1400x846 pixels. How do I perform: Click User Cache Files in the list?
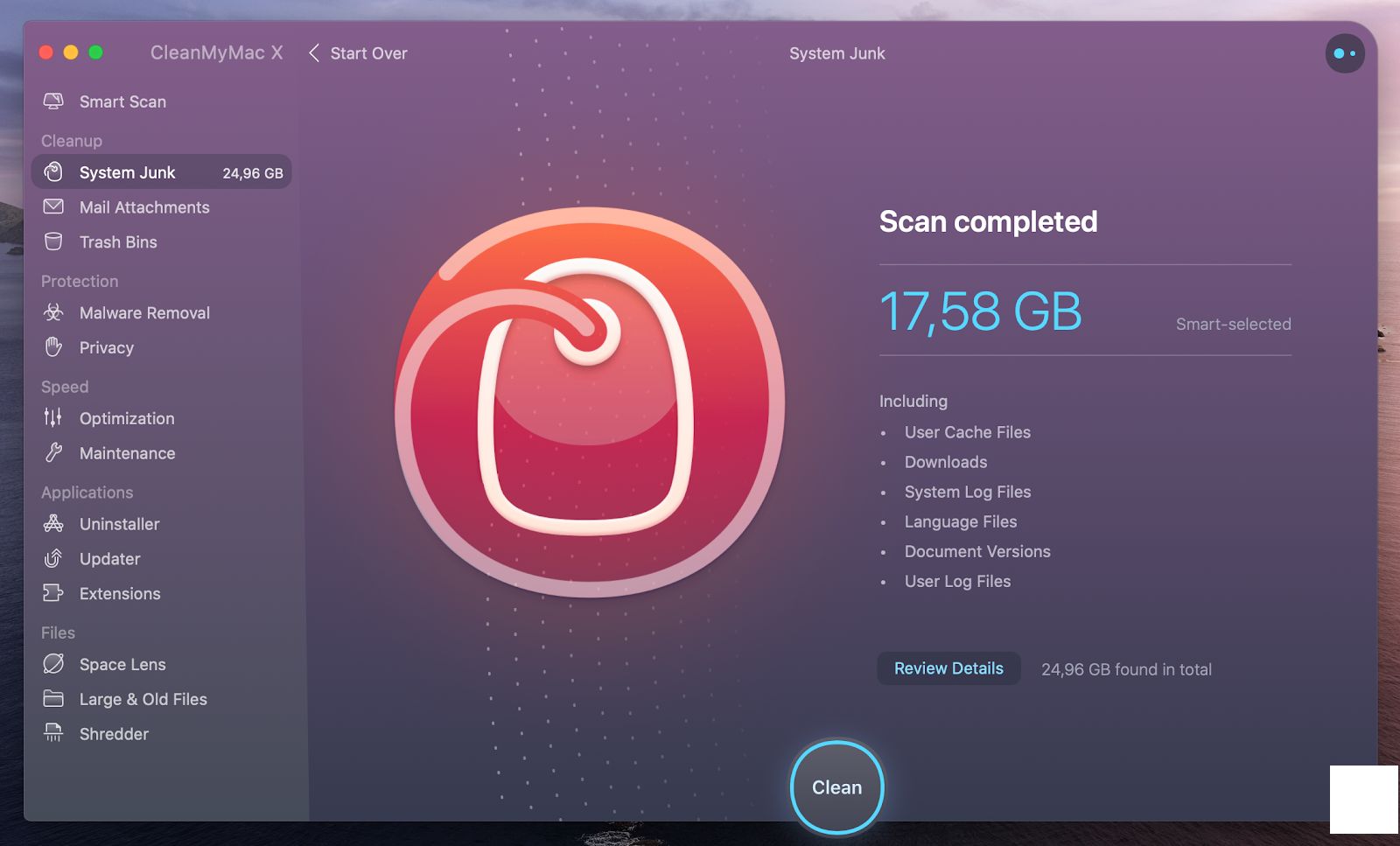tap(968, 432)
